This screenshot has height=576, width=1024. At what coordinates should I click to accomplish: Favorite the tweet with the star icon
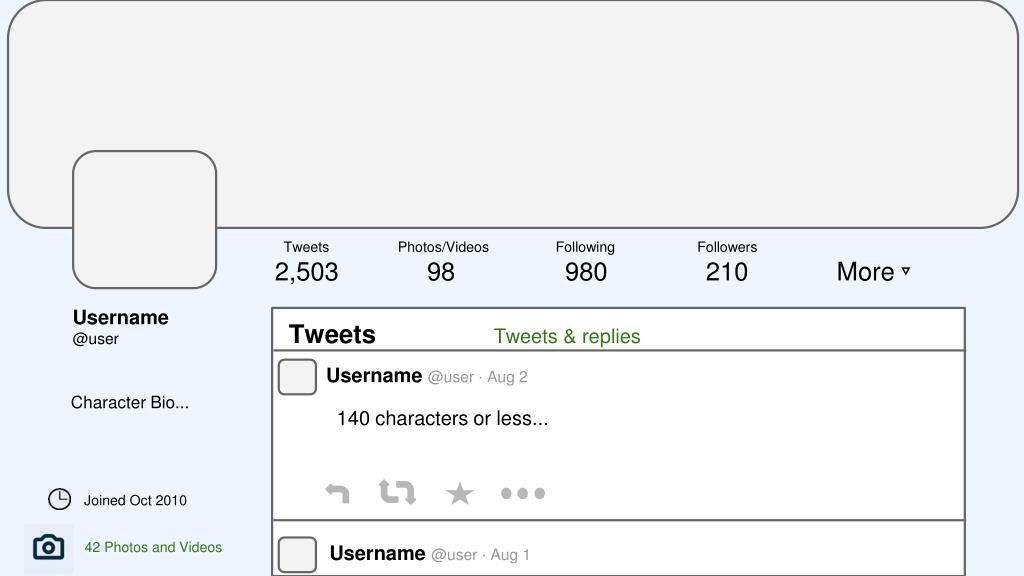click(x=460, y=494)
